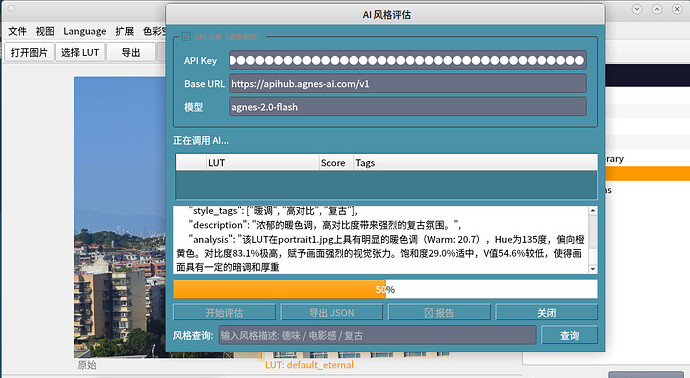Click the model name field agnes-2.0-flash
This screenshot has height=378, width=690.
coord(407,107)
